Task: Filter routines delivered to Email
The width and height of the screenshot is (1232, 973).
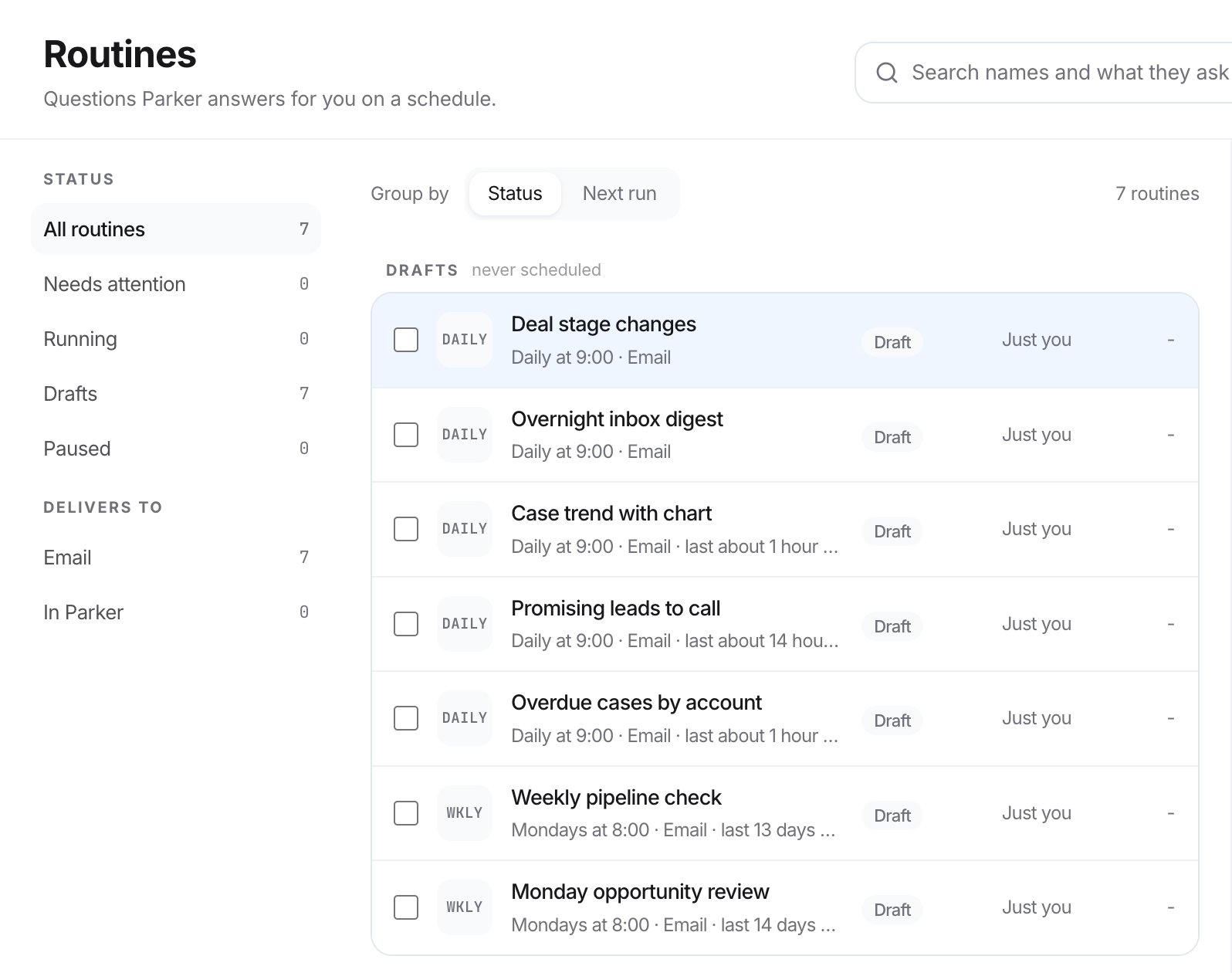Action: [176, 558]
